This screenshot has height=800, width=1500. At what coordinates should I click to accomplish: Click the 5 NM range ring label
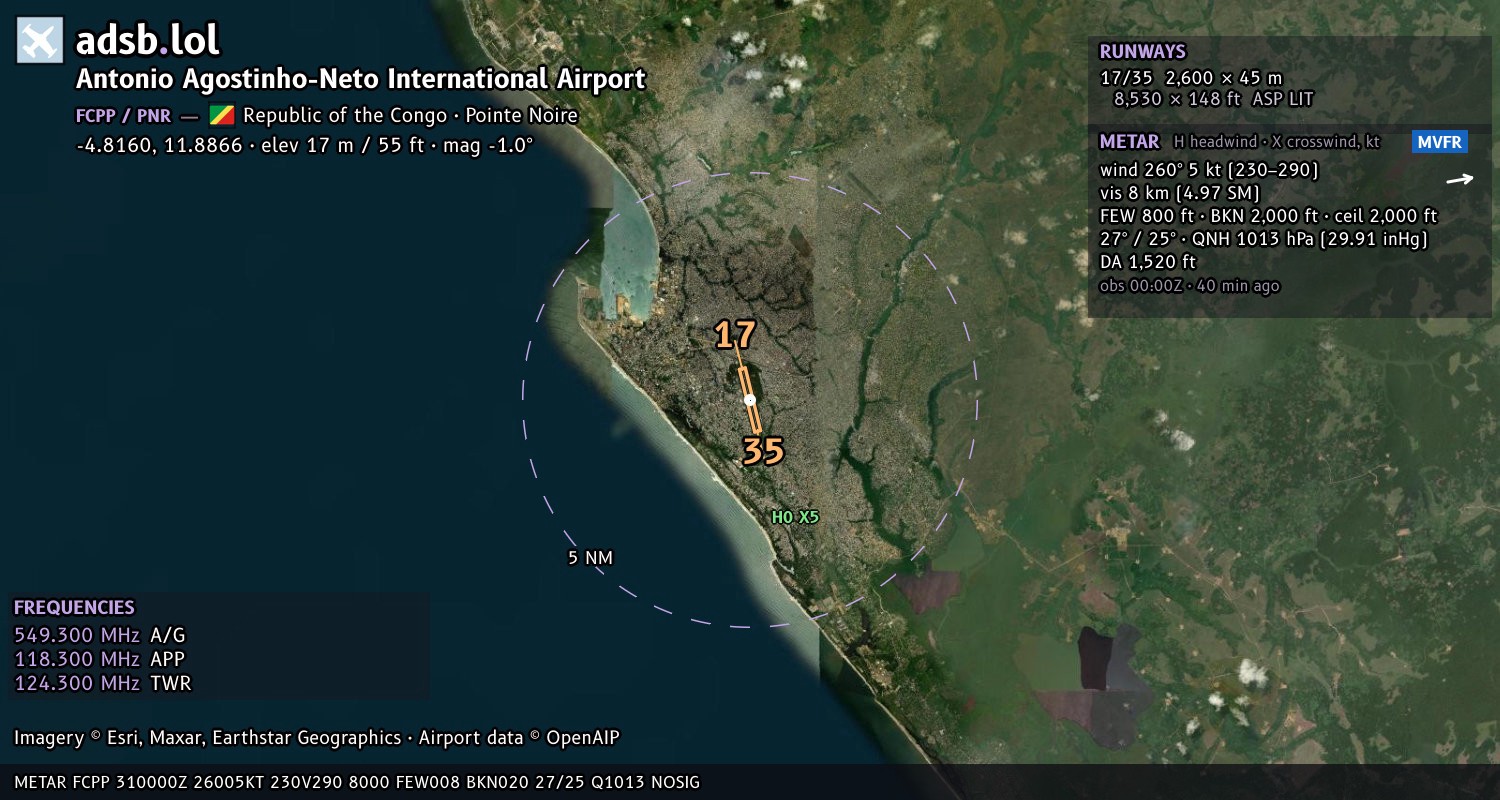[590, 558]
